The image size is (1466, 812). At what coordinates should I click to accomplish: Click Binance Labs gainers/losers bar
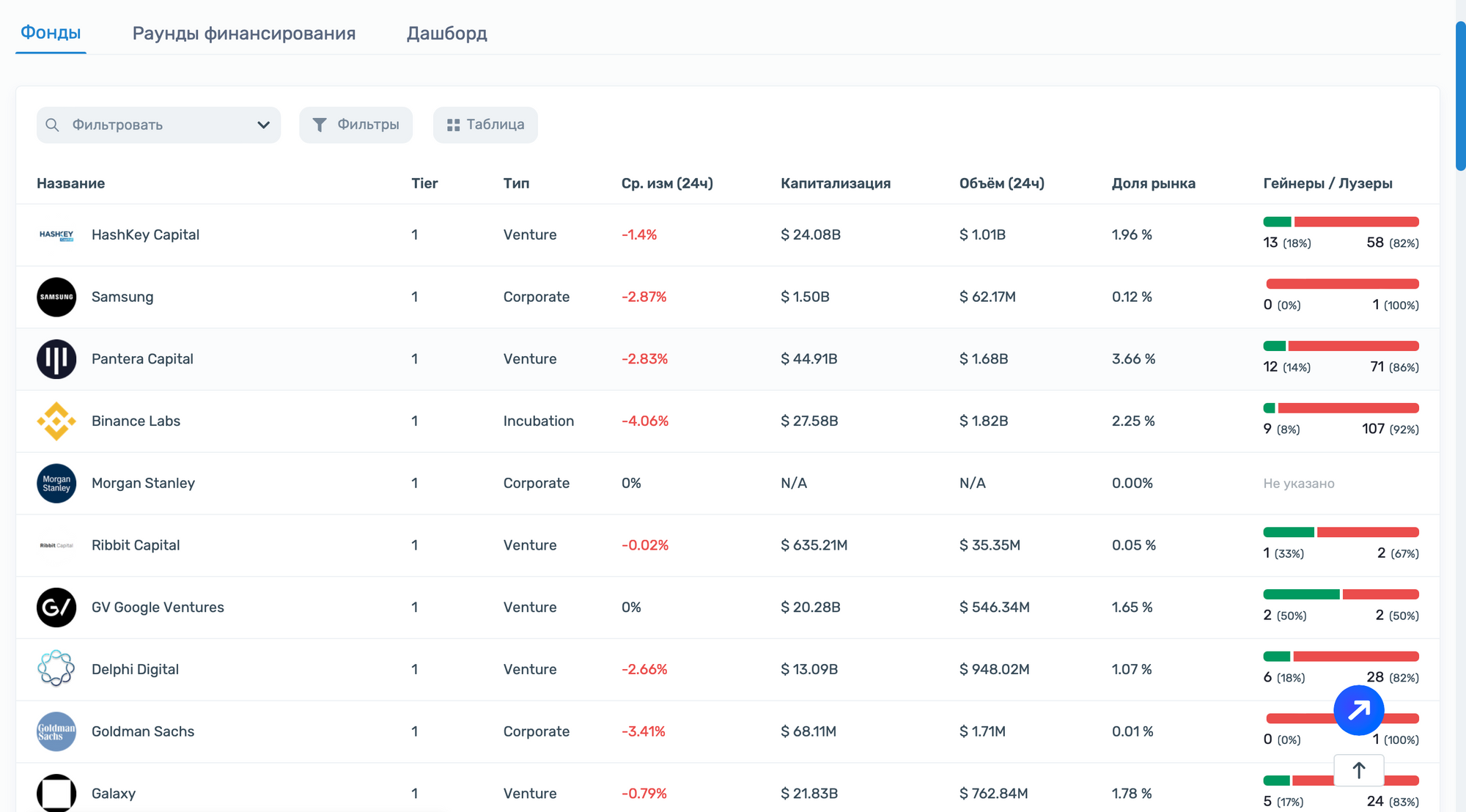pyautogui.click(x=1341, y=408)
